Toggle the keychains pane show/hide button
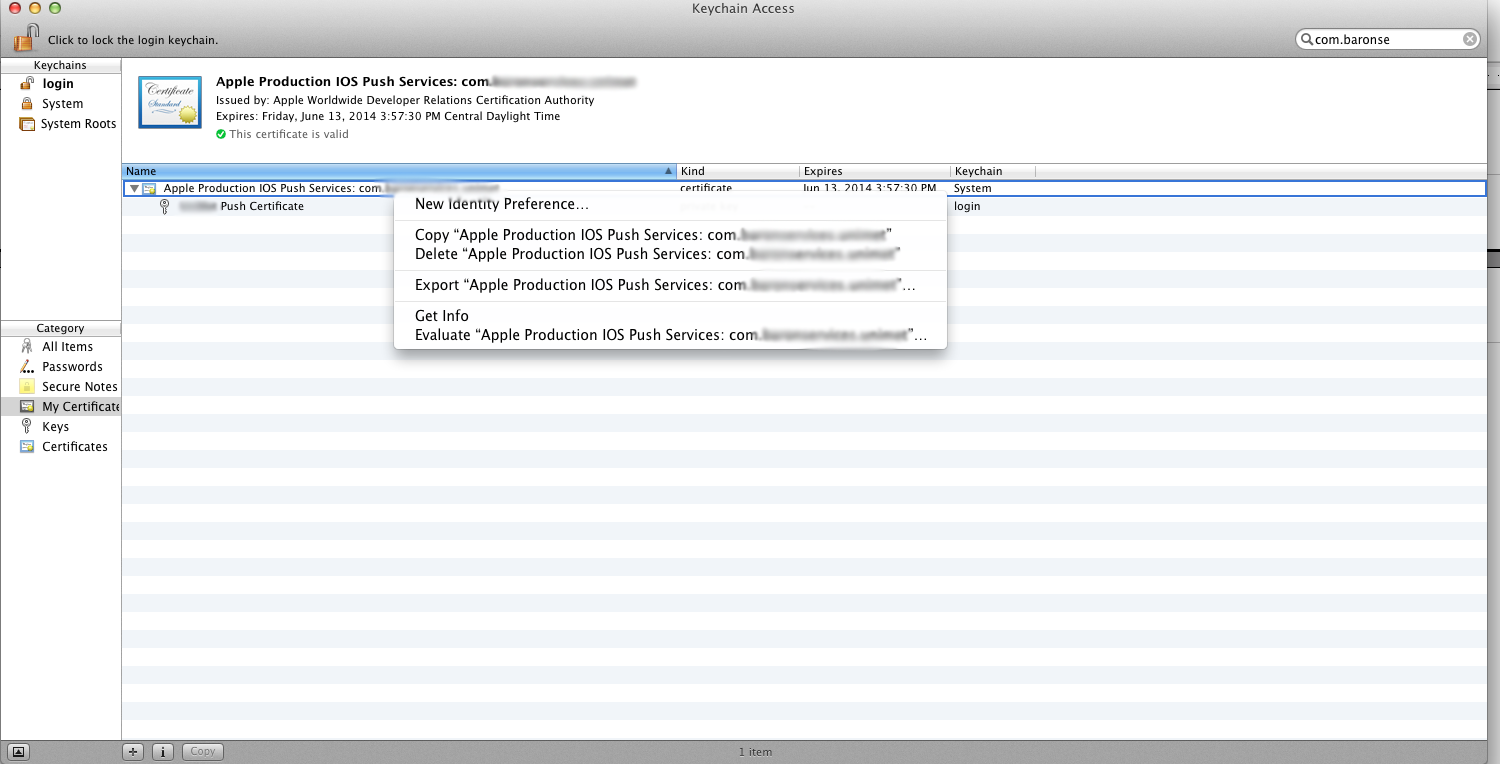The image size is (1500, 764). point(20,751)
